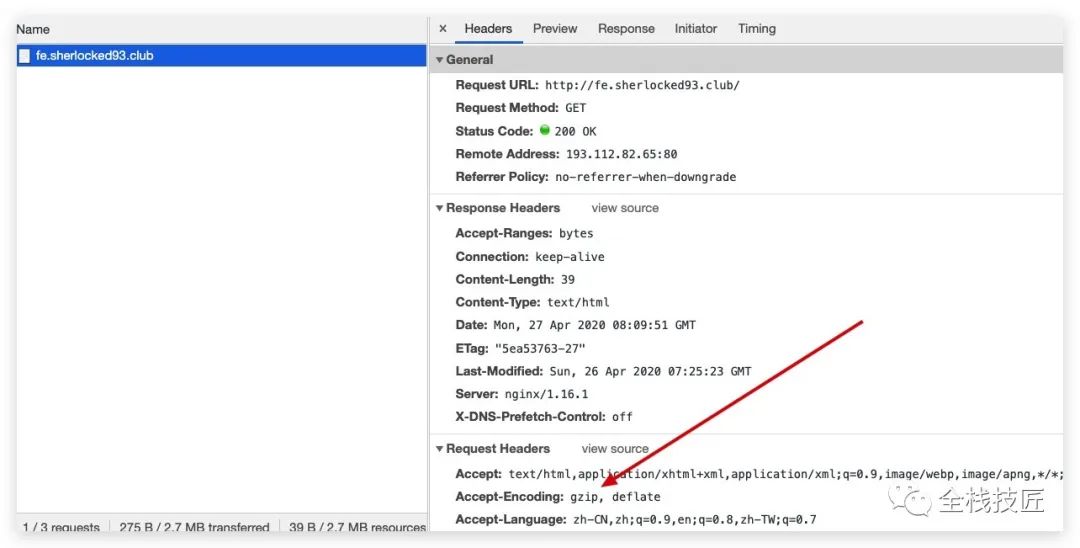Click the Request URL value
The height and width of the screenshot is (548, 1080).
[642, 85]
